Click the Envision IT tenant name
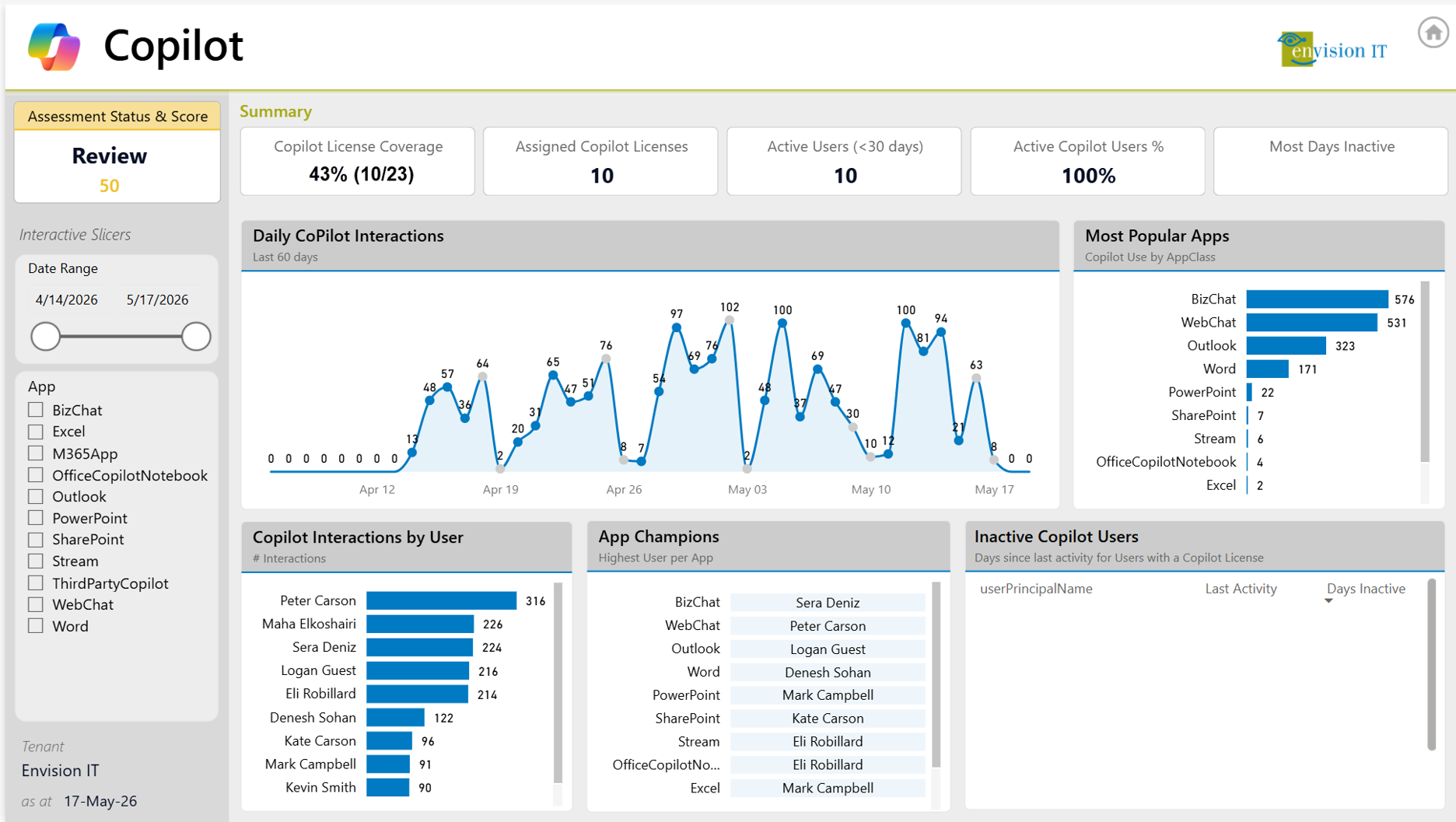 61,771
